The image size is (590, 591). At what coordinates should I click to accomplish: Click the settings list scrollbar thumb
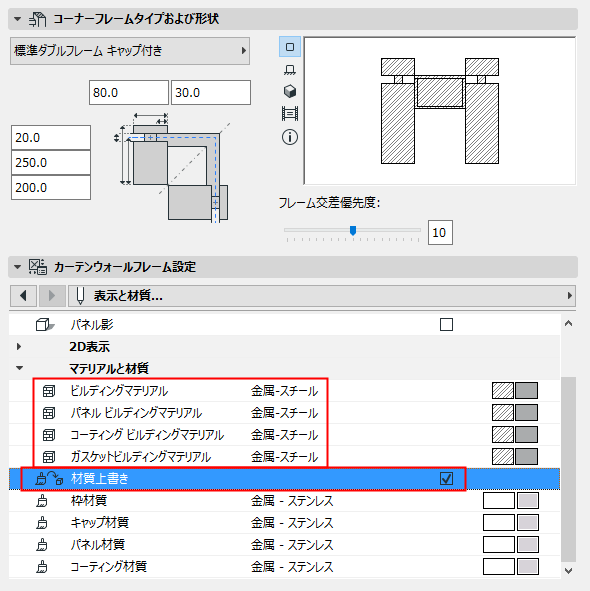(x=569, y=469)
